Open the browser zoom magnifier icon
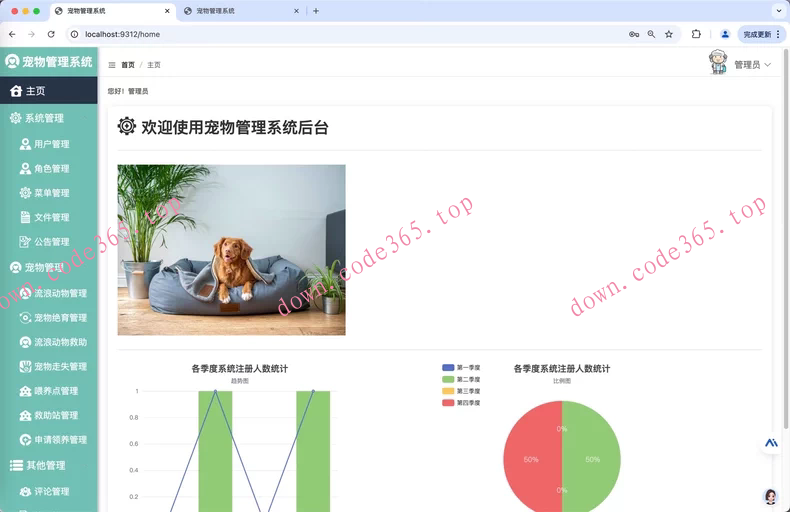790x512 pixels. pyautogui.click(x=651, y=34)
